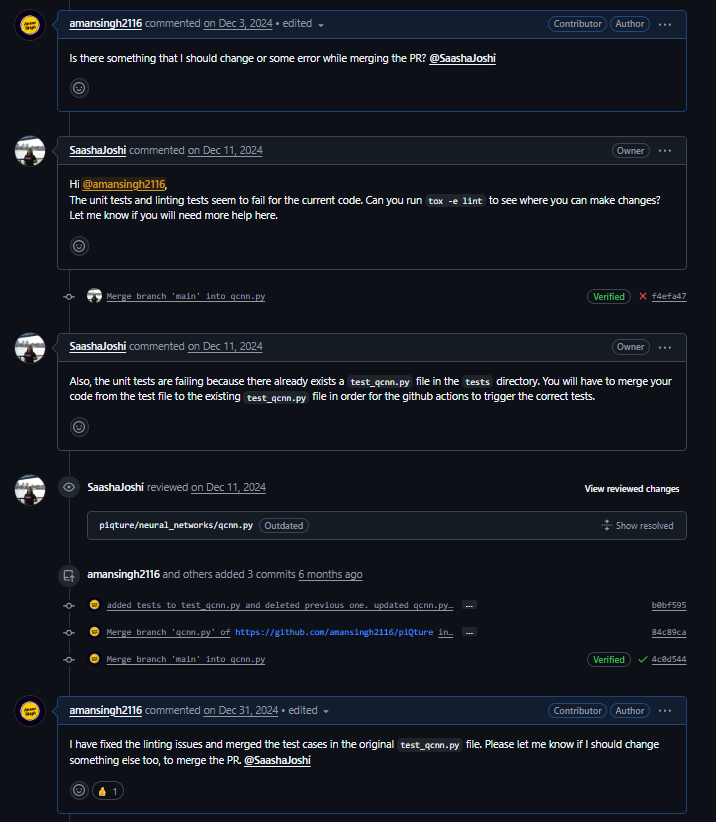Screen dimensions: 716x822
Task: Click the commit icon beside 'Merge branch main into qcnn.py'
Action: [69, 296]
